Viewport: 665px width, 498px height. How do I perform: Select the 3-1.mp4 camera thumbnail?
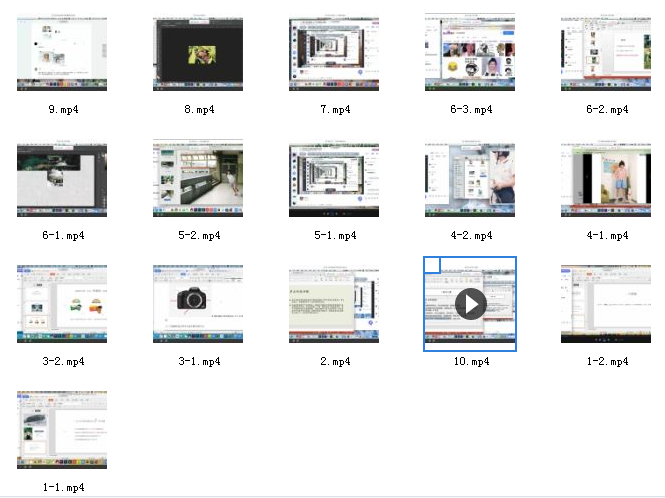198,305
